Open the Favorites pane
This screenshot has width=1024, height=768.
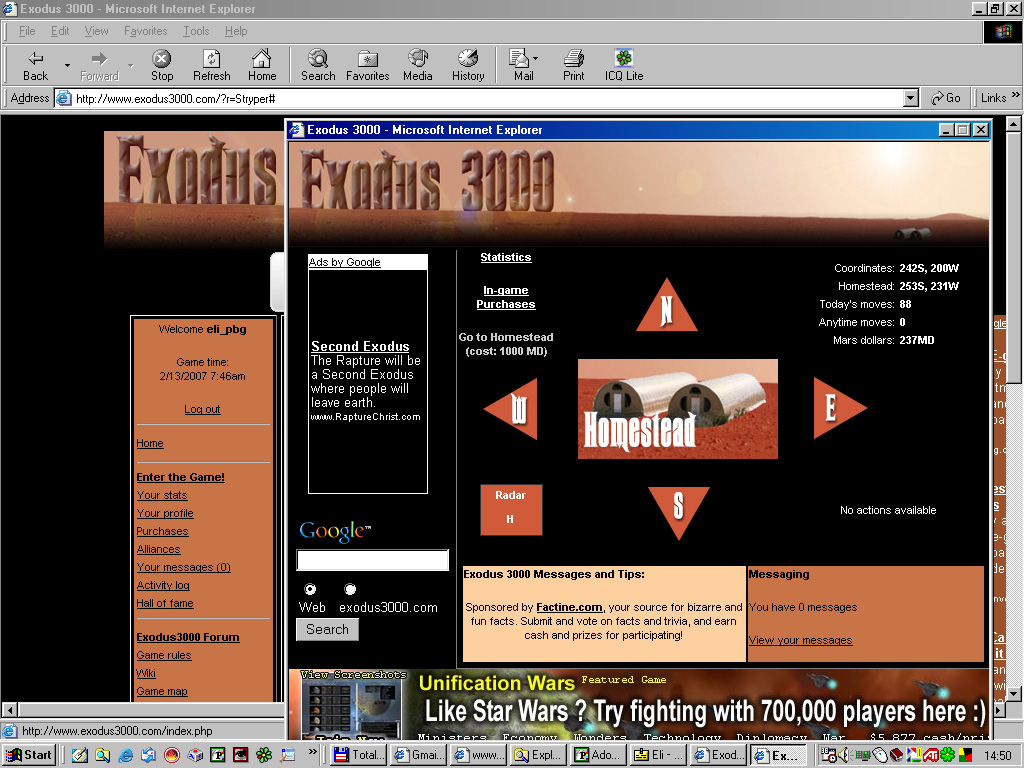[368, 65]
